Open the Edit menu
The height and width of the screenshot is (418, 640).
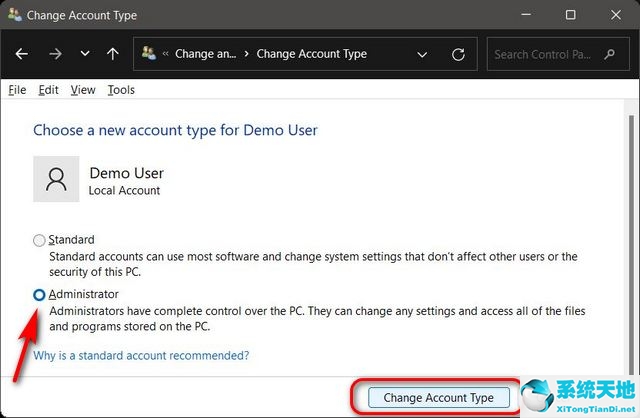pyautogui.click(x=49, y=90)
